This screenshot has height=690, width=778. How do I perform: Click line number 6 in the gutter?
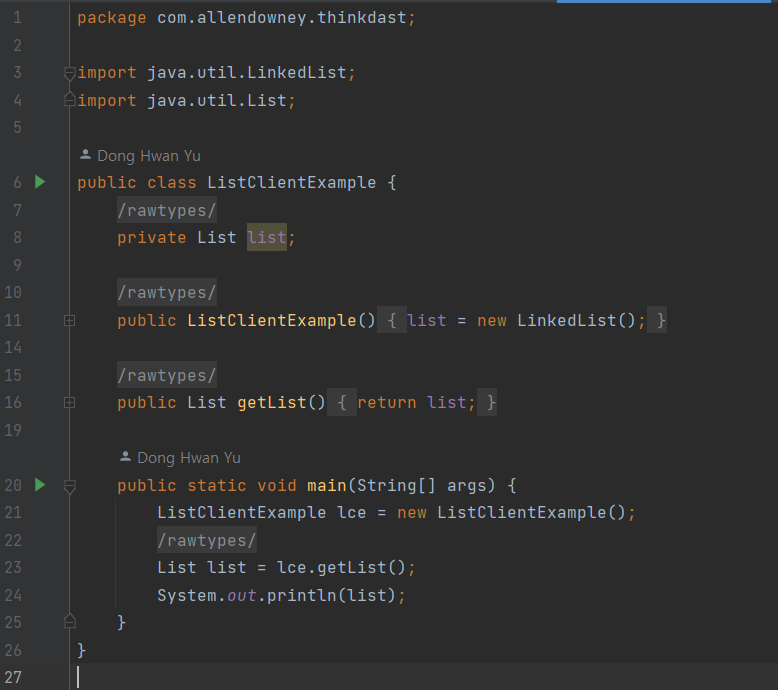(x=17, y=183)
